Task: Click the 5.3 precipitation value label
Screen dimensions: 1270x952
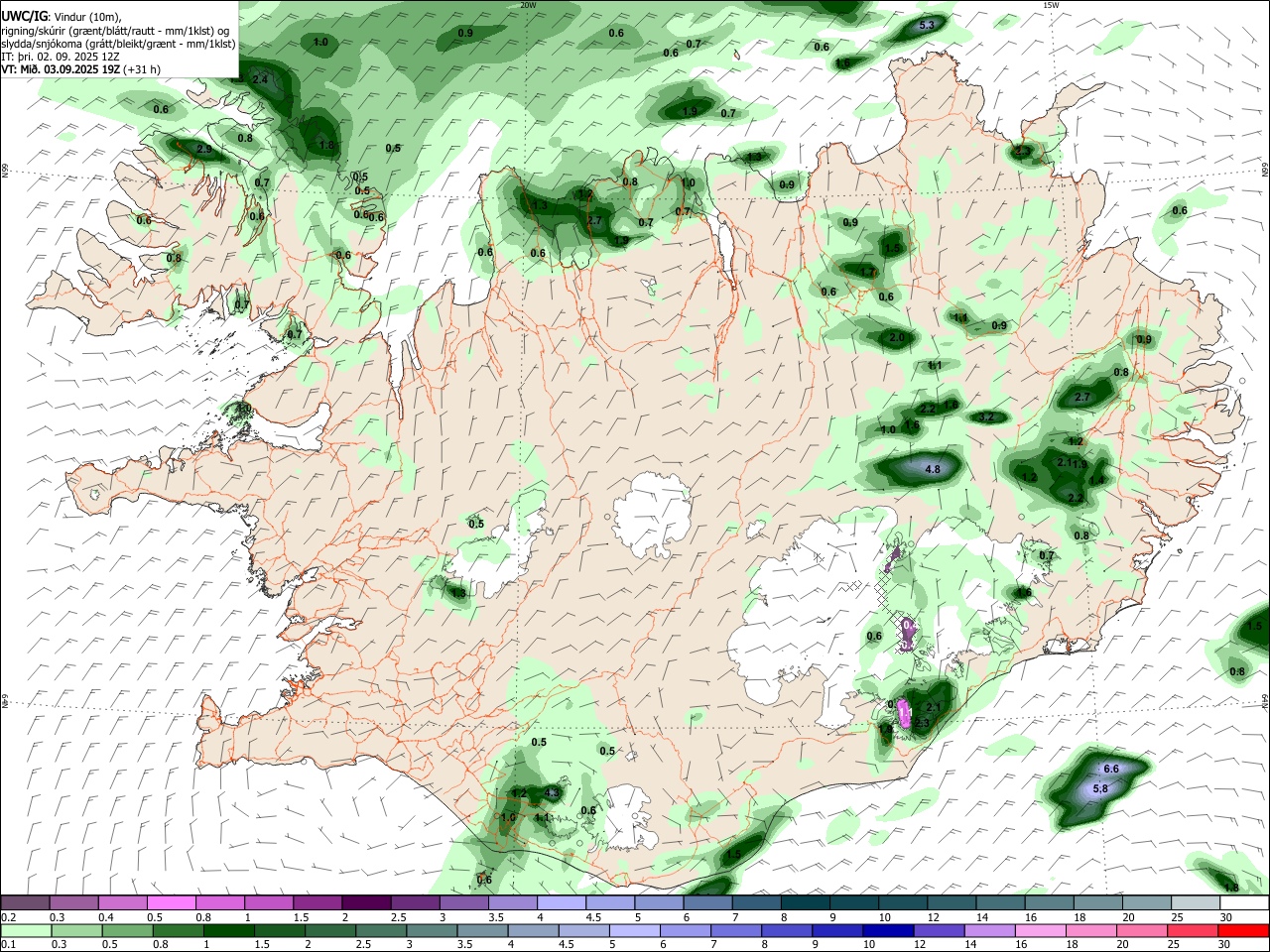Action: 928,25
